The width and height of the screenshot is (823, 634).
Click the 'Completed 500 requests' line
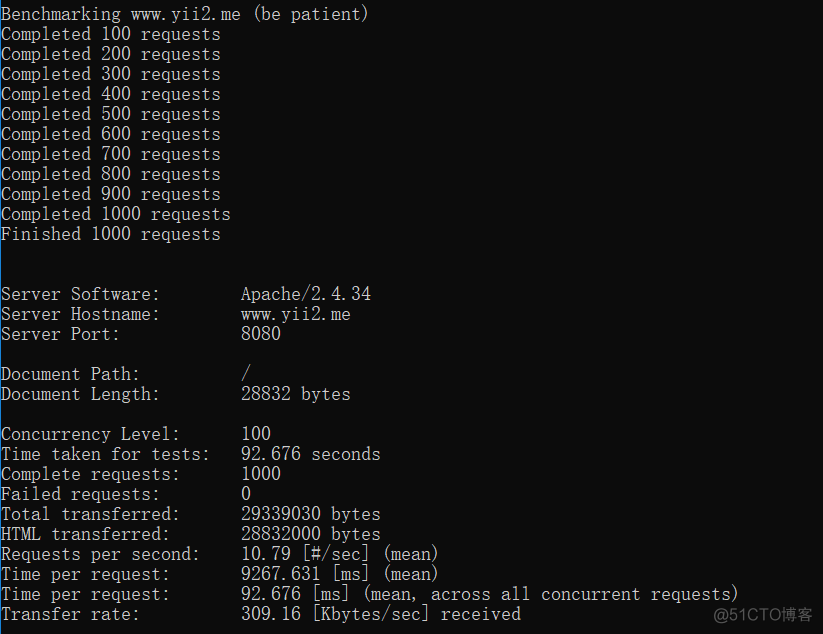(x=111, y=114)
